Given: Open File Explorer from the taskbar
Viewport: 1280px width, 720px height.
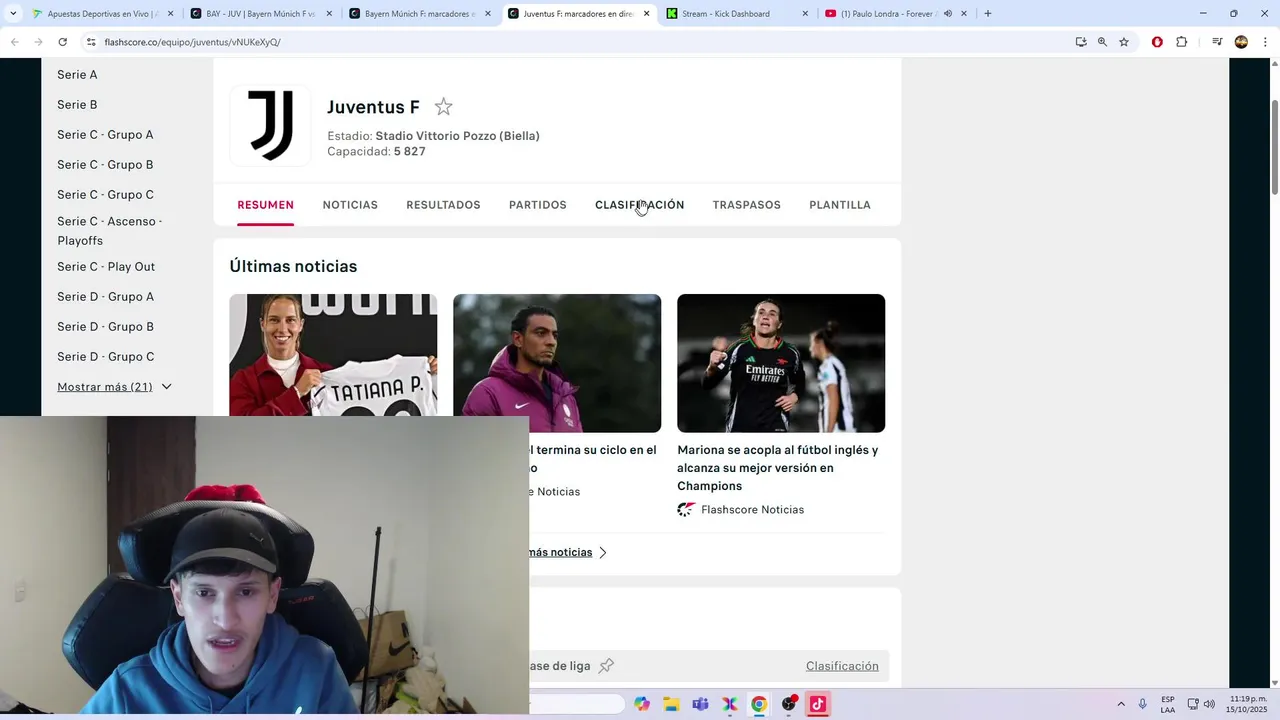Looking at the screenshot, I should 671,704.
